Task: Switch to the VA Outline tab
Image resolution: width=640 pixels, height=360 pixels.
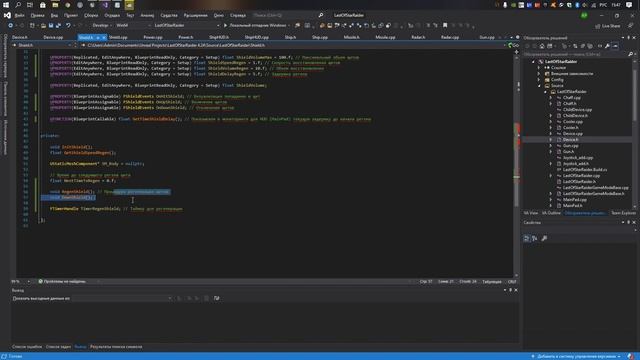Action: [x=551, y=213]
